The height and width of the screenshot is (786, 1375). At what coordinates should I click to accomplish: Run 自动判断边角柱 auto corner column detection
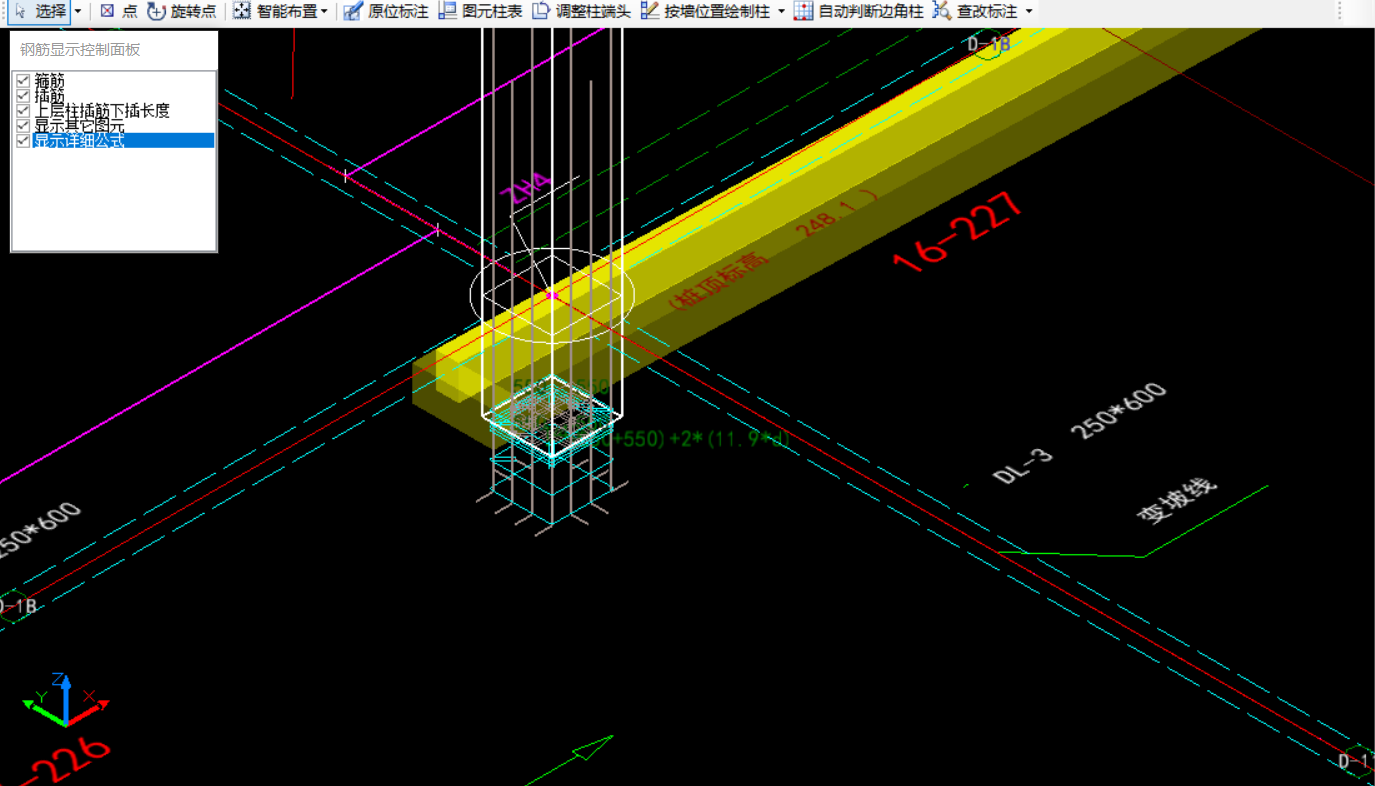[858, 11]
